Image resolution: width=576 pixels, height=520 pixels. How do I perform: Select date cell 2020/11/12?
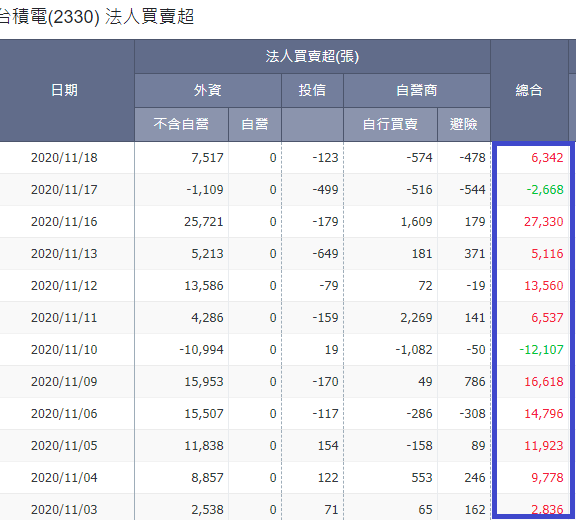coord(64,286)
